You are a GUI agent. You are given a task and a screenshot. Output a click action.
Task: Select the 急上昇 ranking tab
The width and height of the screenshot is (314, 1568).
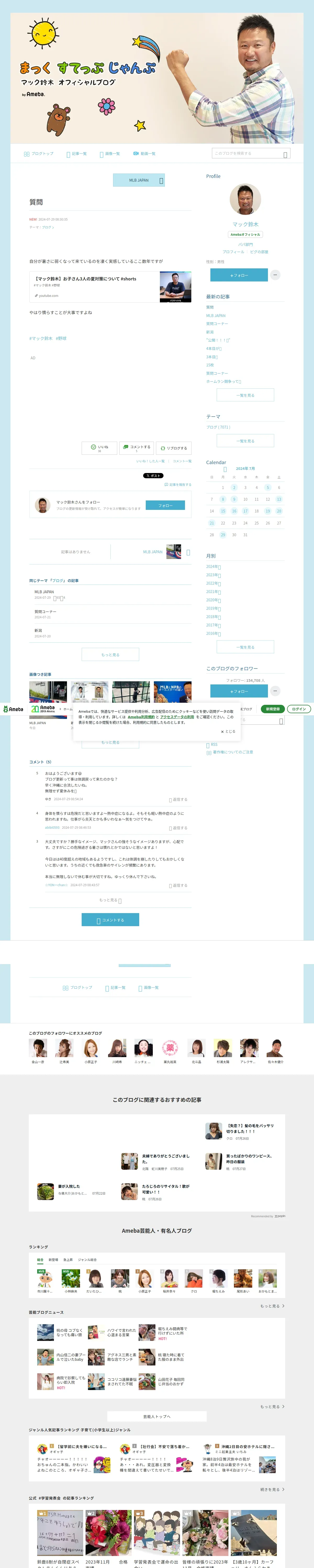click(68, 1260)
